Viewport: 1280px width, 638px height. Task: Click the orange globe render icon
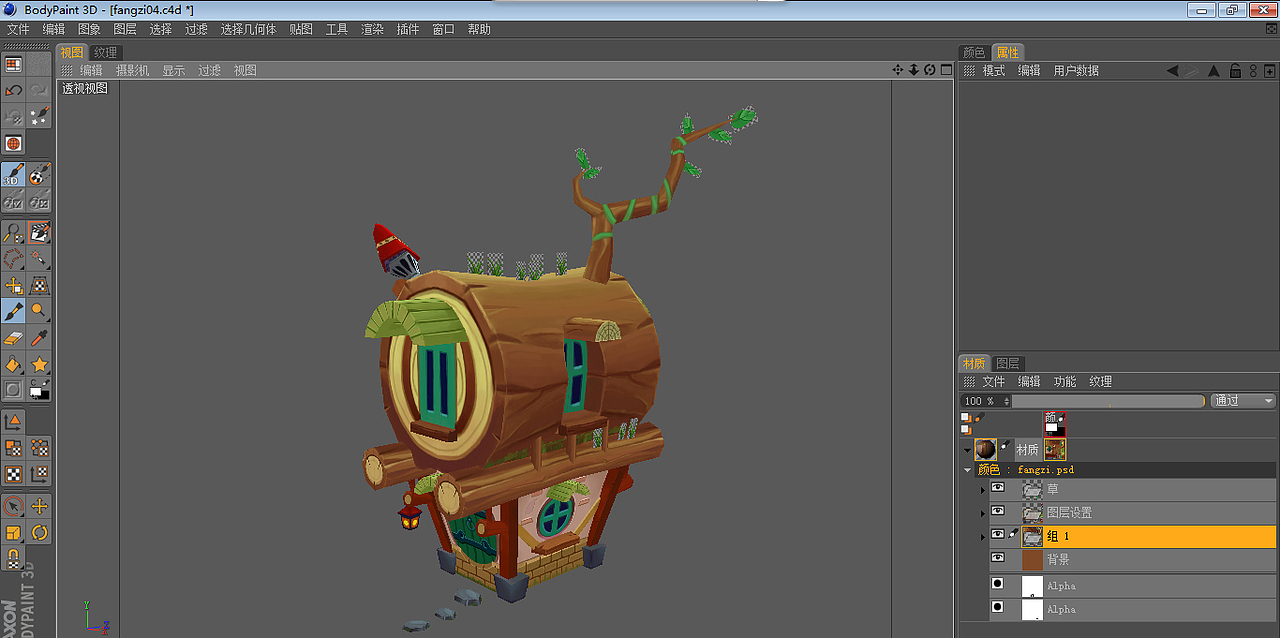13,143
